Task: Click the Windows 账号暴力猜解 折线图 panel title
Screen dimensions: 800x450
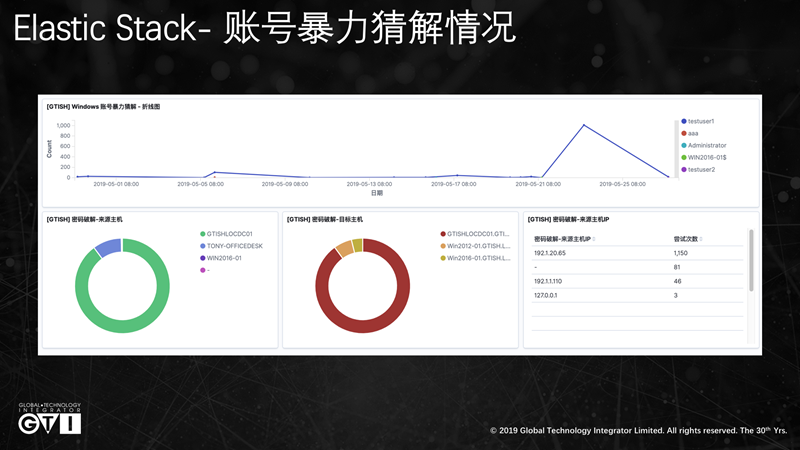Action: (103, 107)
